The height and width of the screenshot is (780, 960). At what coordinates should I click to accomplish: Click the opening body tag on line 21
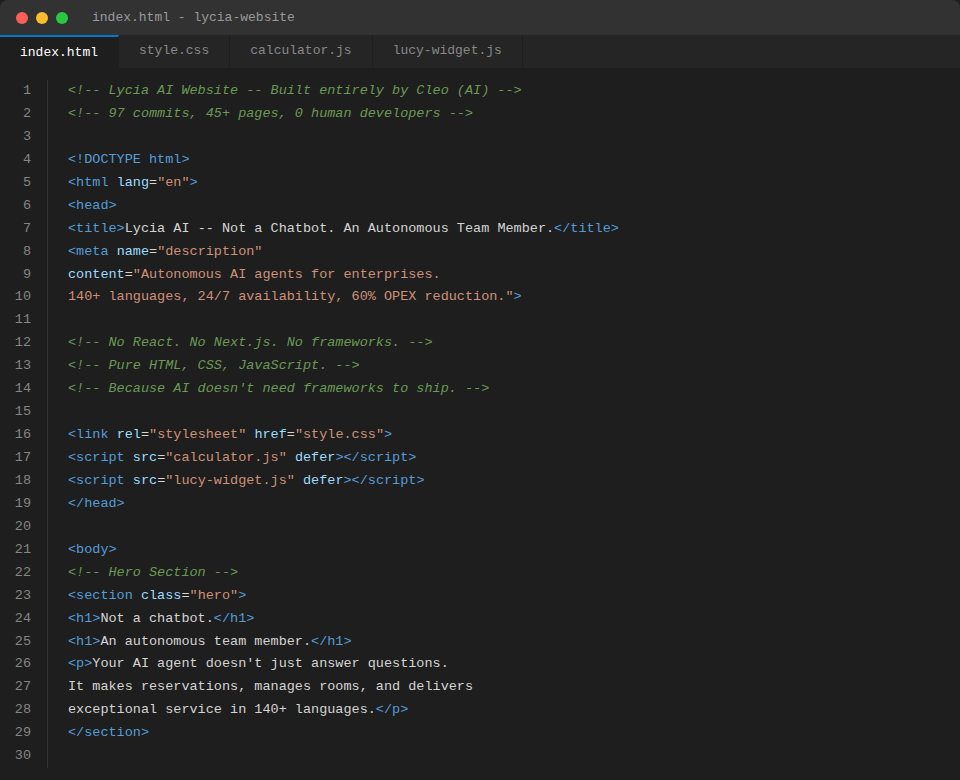pyautogui.click(x=91, y=548)
